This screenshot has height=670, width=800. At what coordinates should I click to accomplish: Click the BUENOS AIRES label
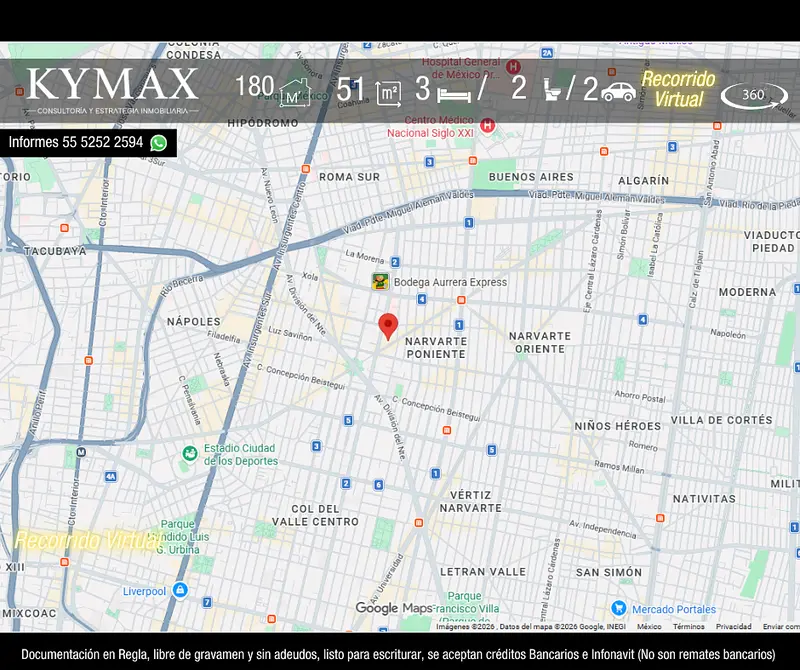pyautogui.click(x=531, y=177)
